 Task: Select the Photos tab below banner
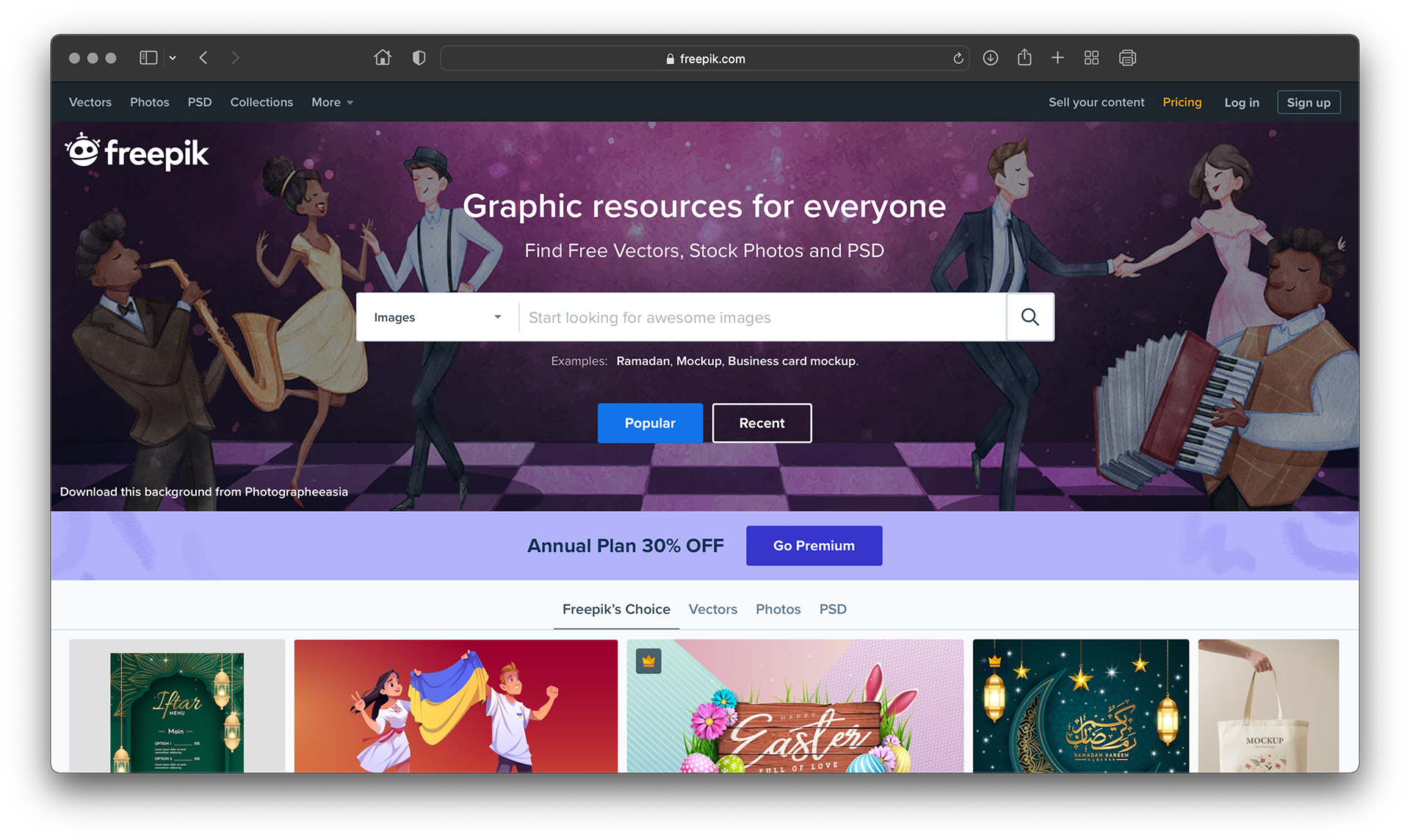click(x=778, y=609)
